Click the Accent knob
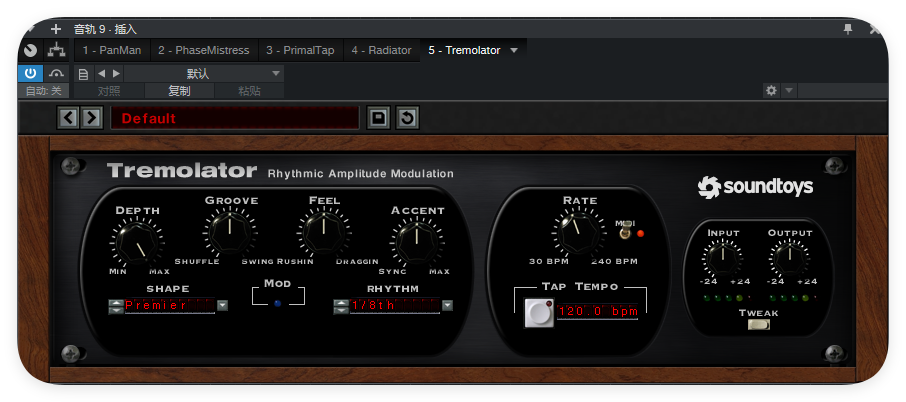The width and height of the screenshot is (906, 402). pyautogui.click(x=417, y=243)
